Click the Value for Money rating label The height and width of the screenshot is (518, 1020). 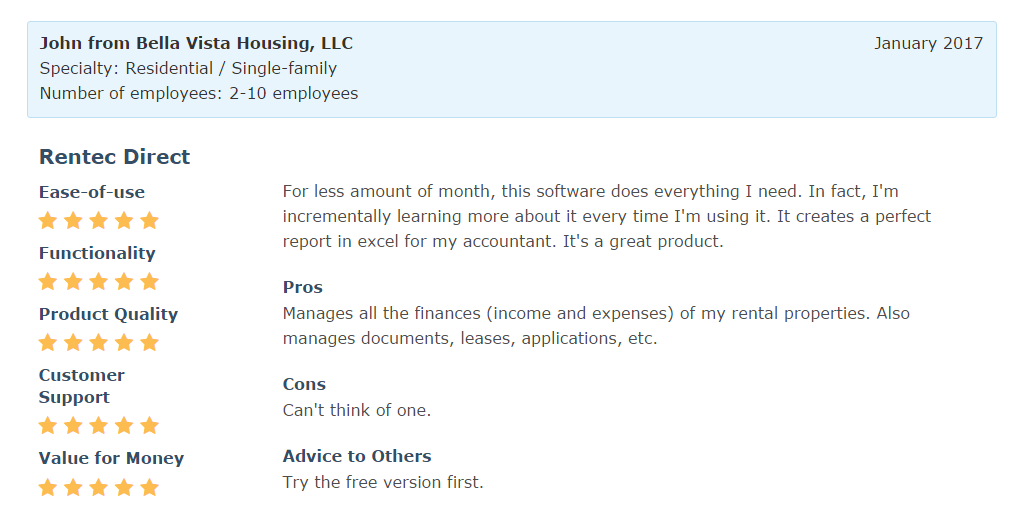click(111, 458)
